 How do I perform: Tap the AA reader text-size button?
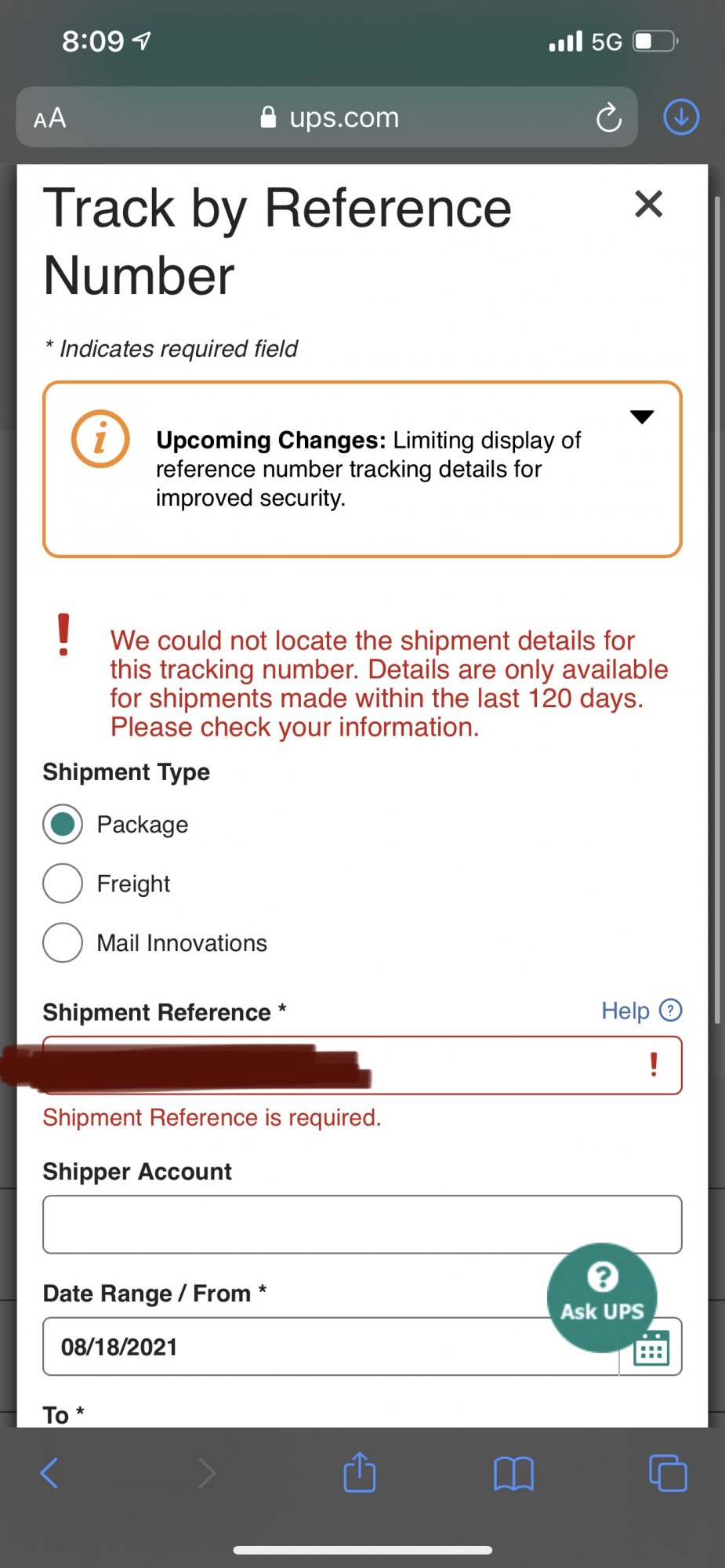tap(50, 118)
